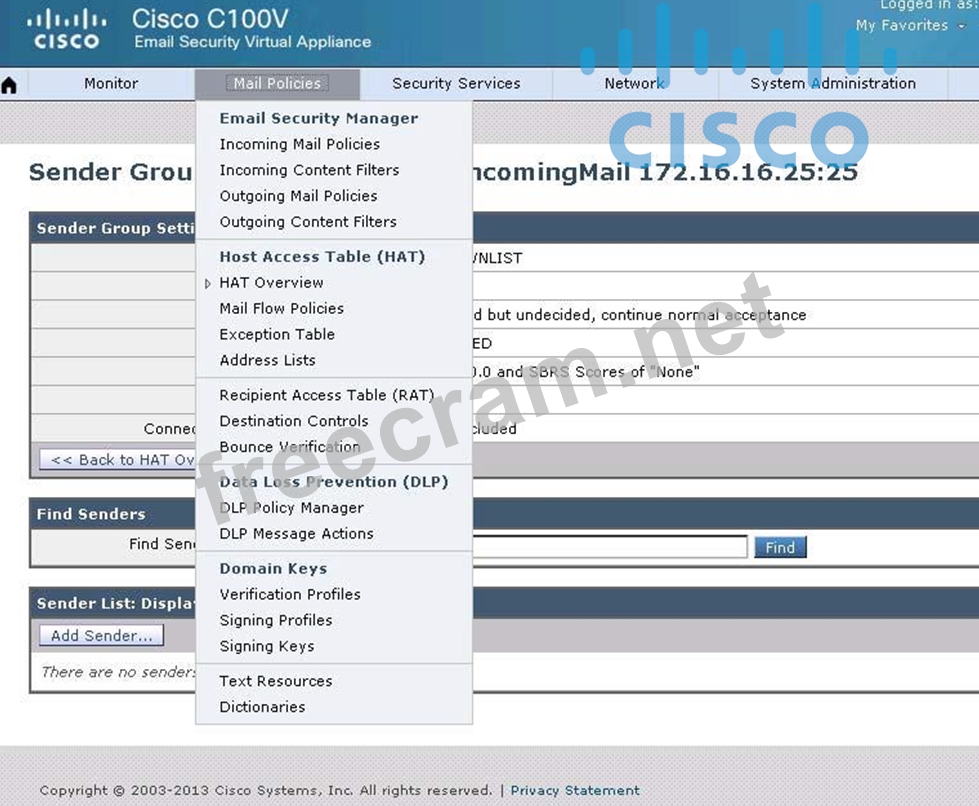Open the Privacy Statement link
Screen dimensions: 979x806
[x=575, y=790]
